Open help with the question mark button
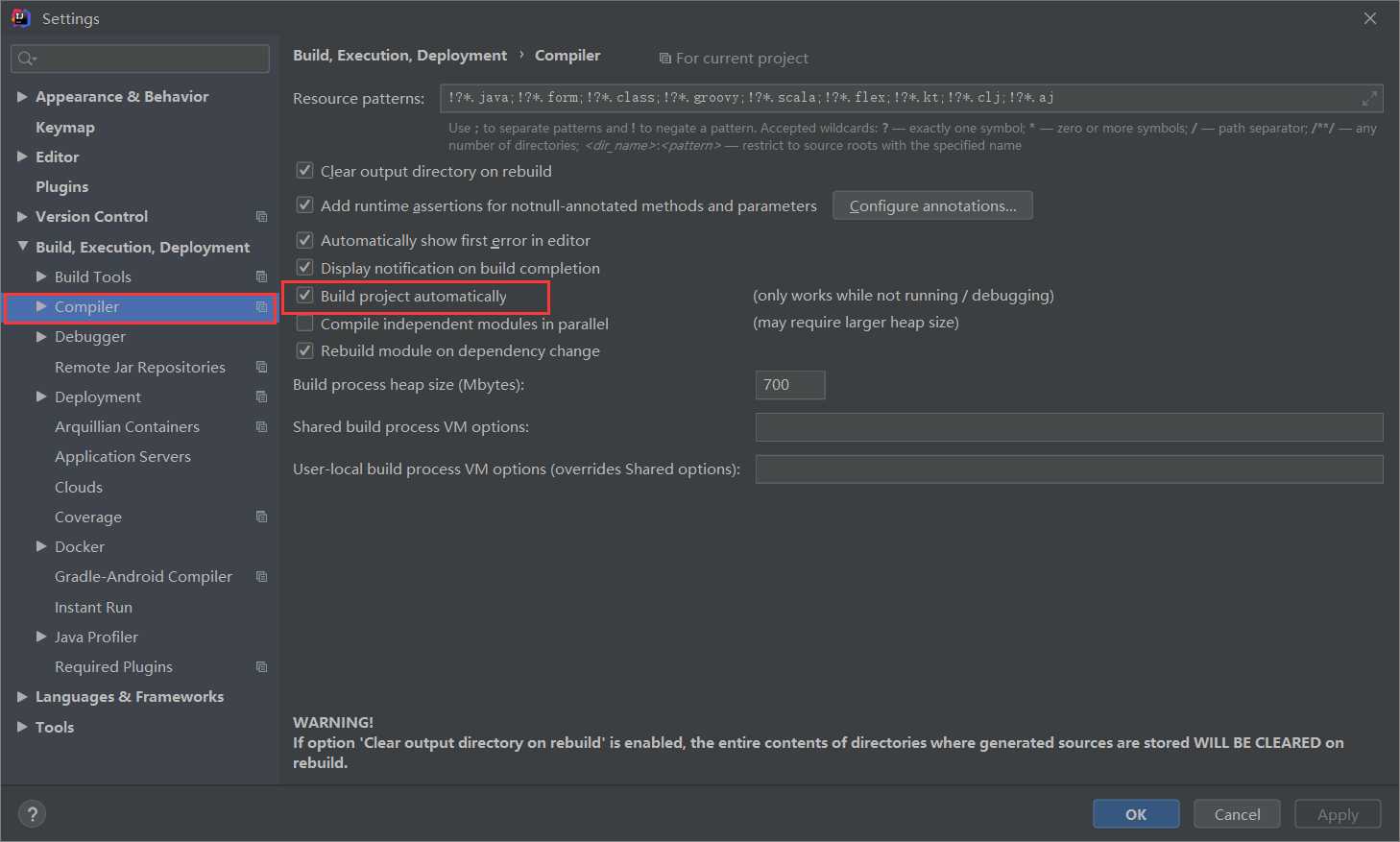The height and width of the screenshot is (842, 1400). [x=33, y=814]
